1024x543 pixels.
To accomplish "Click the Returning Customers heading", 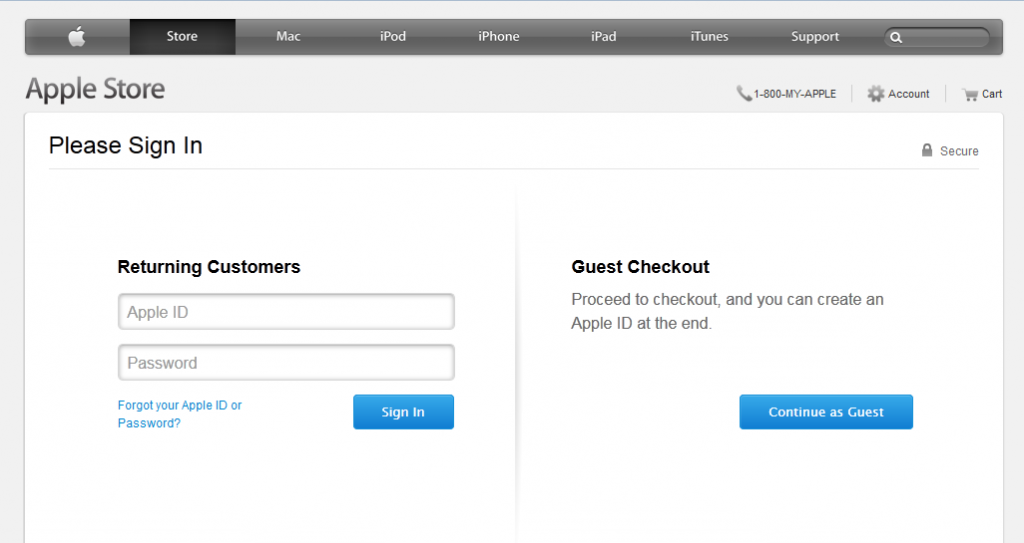I will 209,267.
